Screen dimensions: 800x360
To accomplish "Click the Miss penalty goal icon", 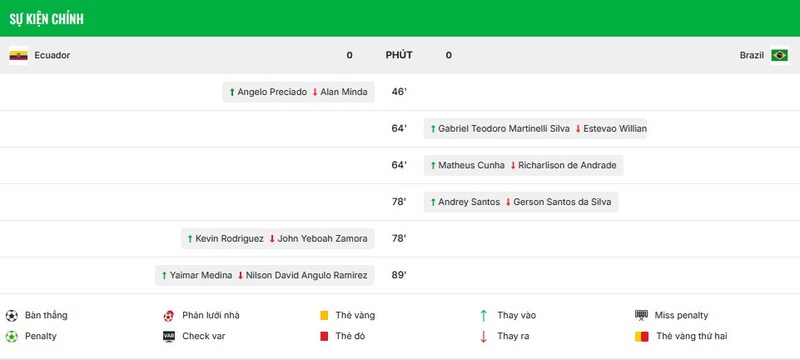I will (x=641, y=315).
